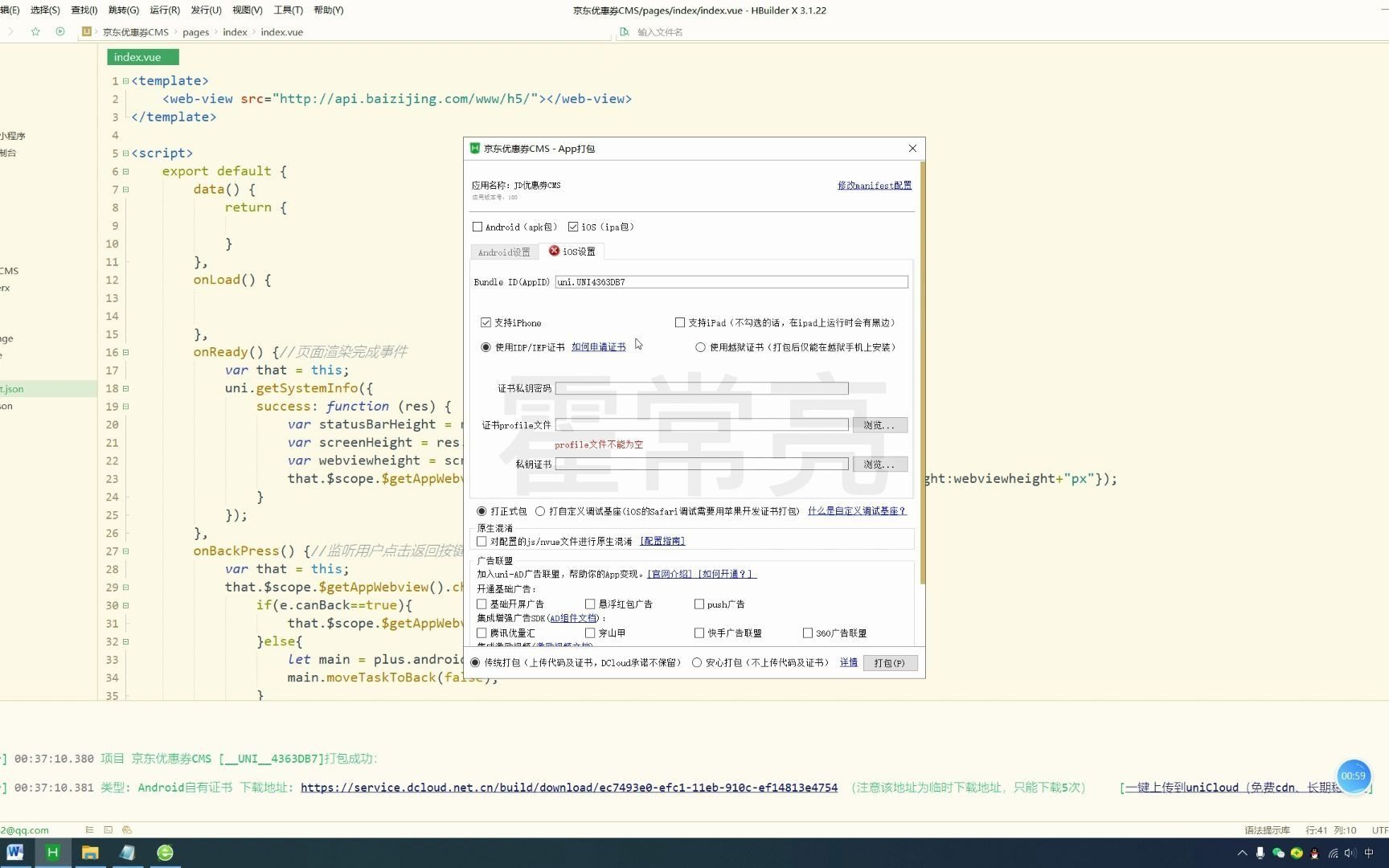The height and width of the screenshot is (868, 1389).
Task: Check the Android (apk包) checkbox
Action: 477,227
